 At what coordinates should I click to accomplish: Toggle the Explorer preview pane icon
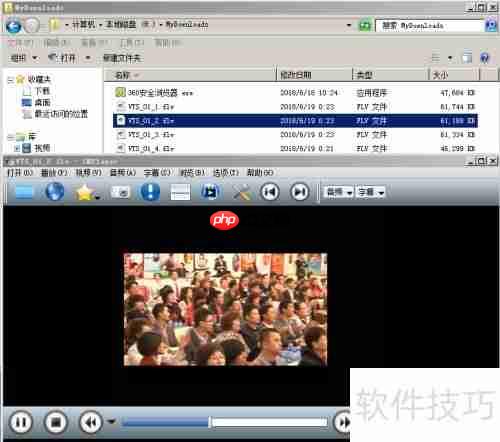[467, 58]
